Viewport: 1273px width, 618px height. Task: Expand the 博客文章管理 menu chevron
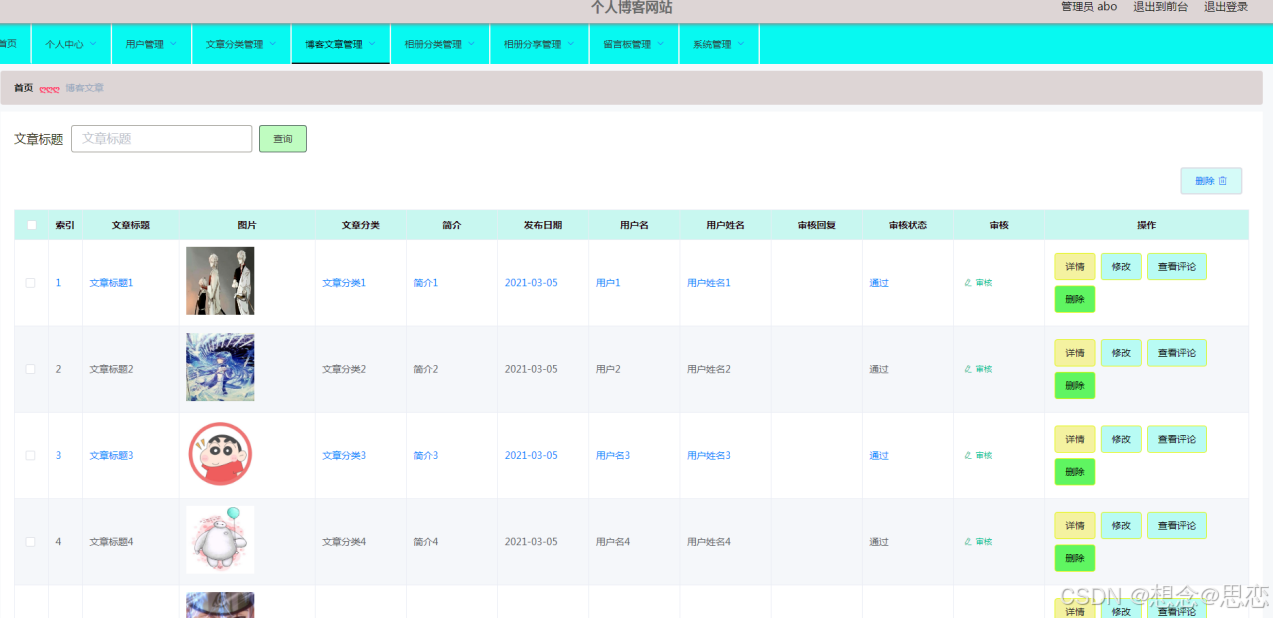coord(372,44)
